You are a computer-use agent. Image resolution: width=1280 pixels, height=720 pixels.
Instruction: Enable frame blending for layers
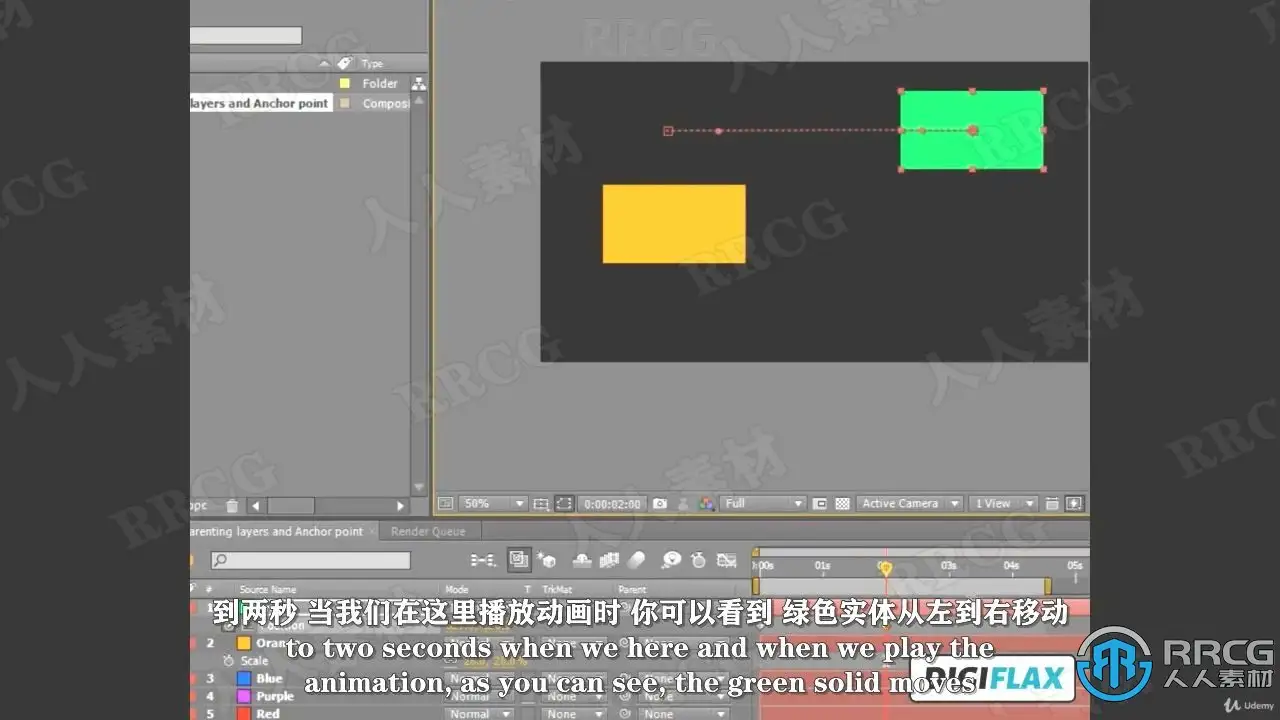pyautogui.click(x=609, y=560)
